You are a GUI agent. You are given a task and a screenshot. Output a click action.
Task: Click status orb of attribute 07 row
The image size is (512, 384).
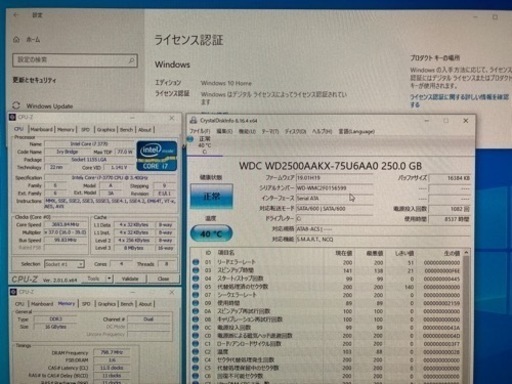point(196,295)
